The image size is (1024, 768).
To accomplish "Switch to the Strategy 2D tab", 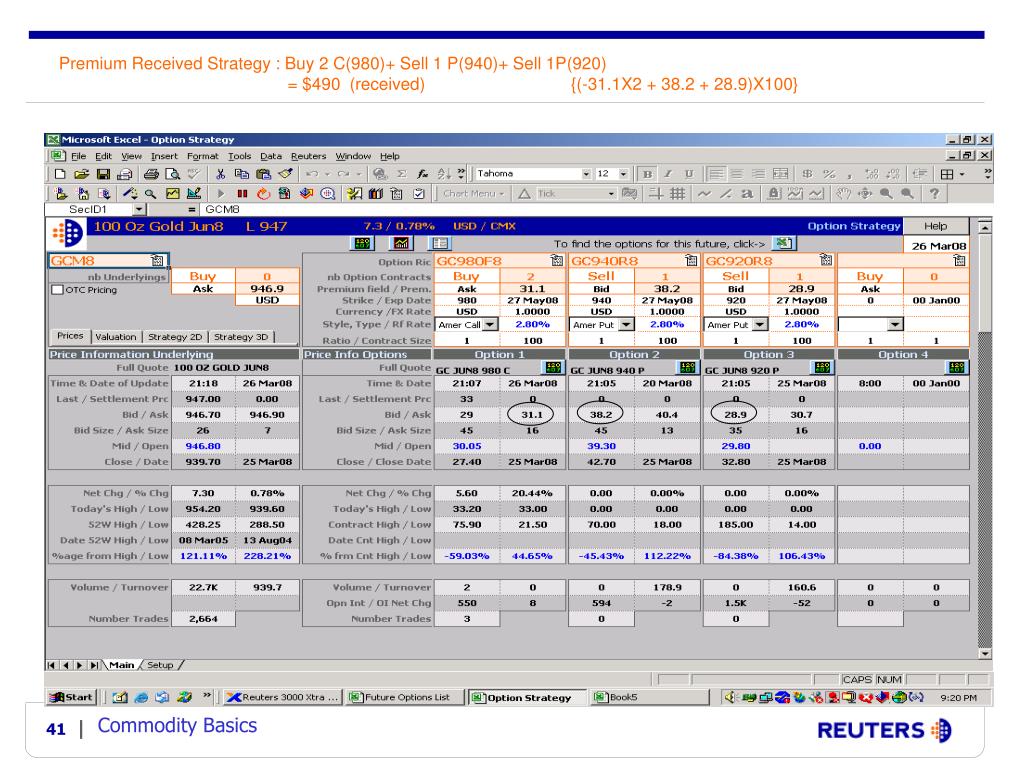I will pyautogui.click(x=175, y=336).
